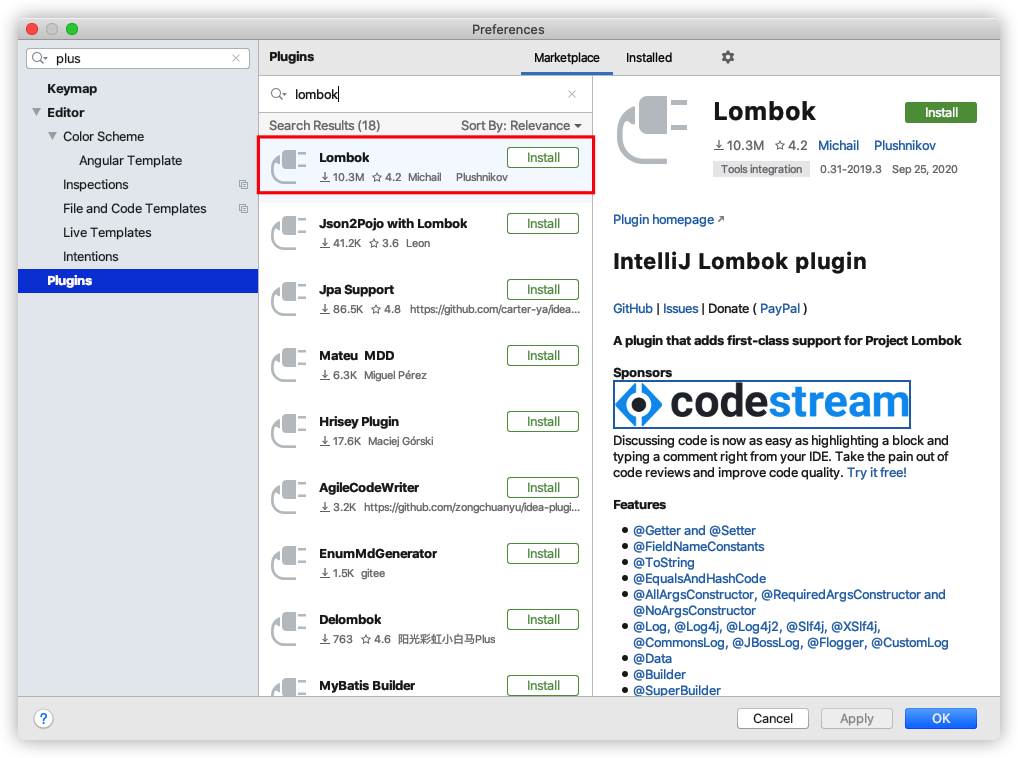This screenshot has height=758, width=1018.
Task: Open the @Builder feature link
Action: [659, 674]
